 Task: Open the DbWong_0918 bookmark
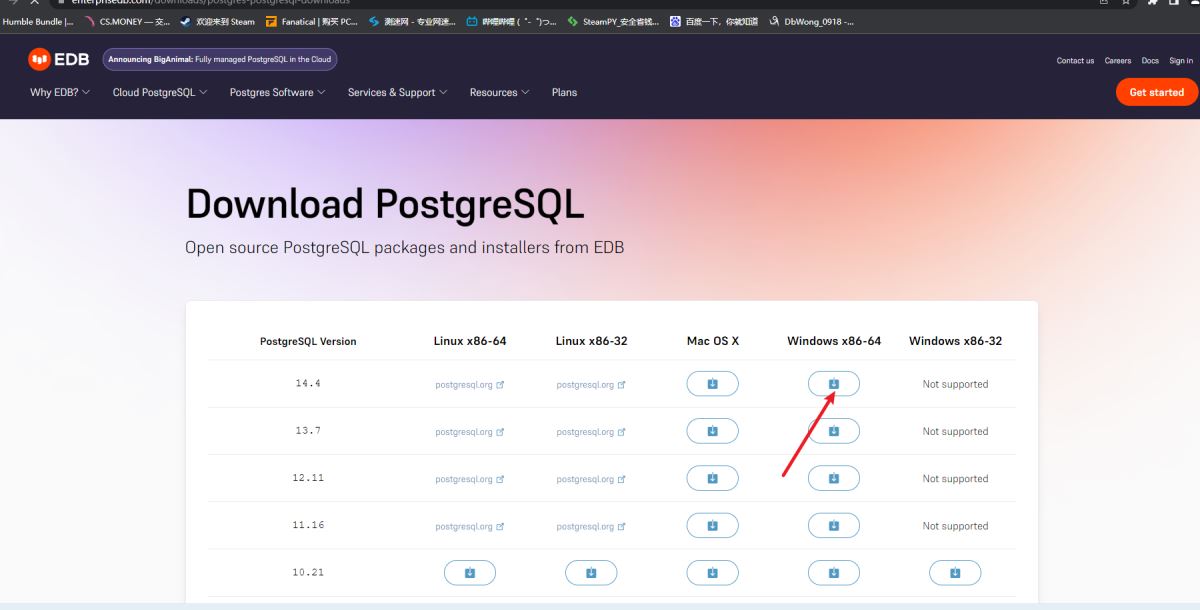(811, 21)
